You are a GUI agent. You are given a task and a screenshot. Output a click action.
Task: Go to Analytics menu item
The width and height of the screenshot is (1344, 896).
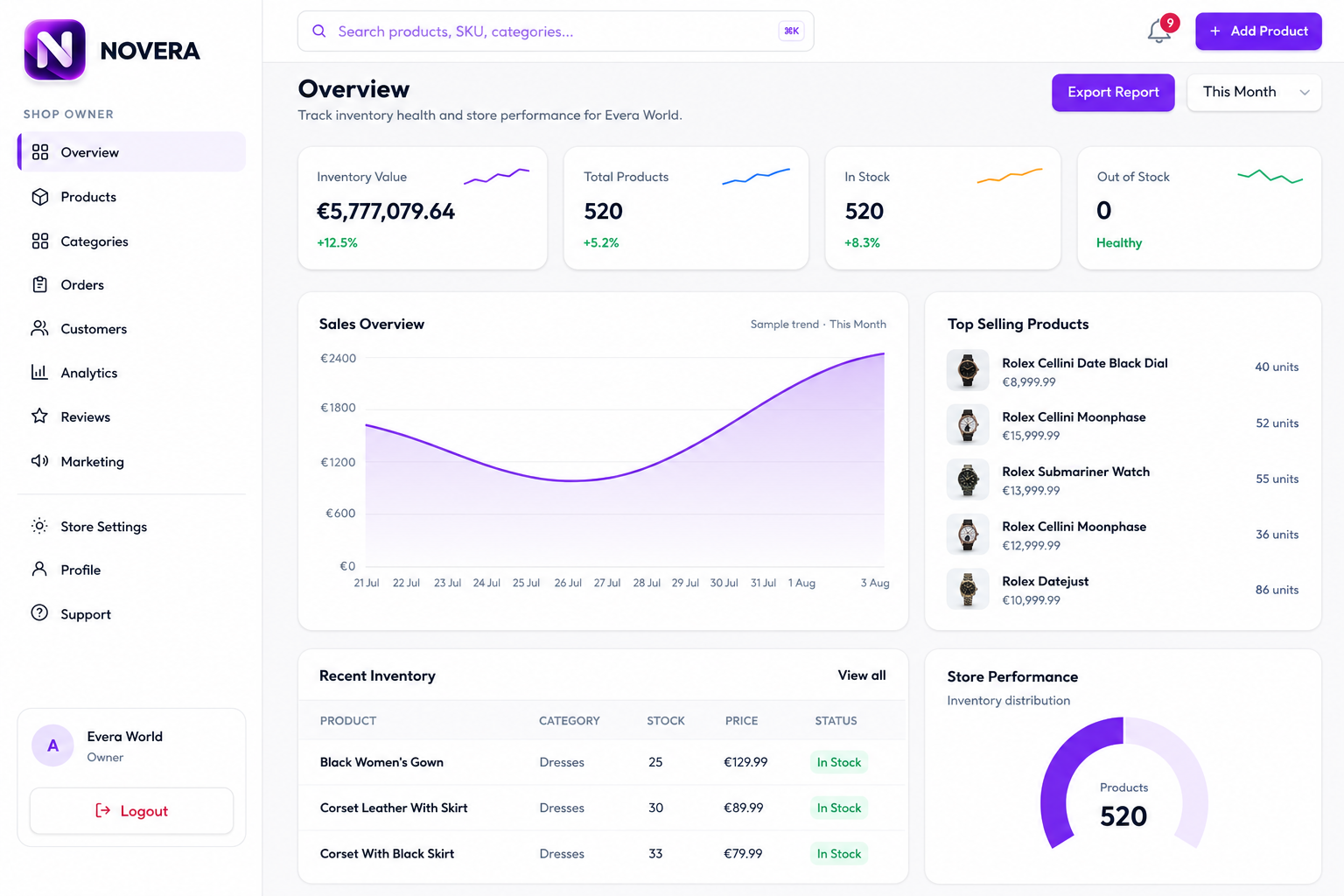[x=132, y=372]
